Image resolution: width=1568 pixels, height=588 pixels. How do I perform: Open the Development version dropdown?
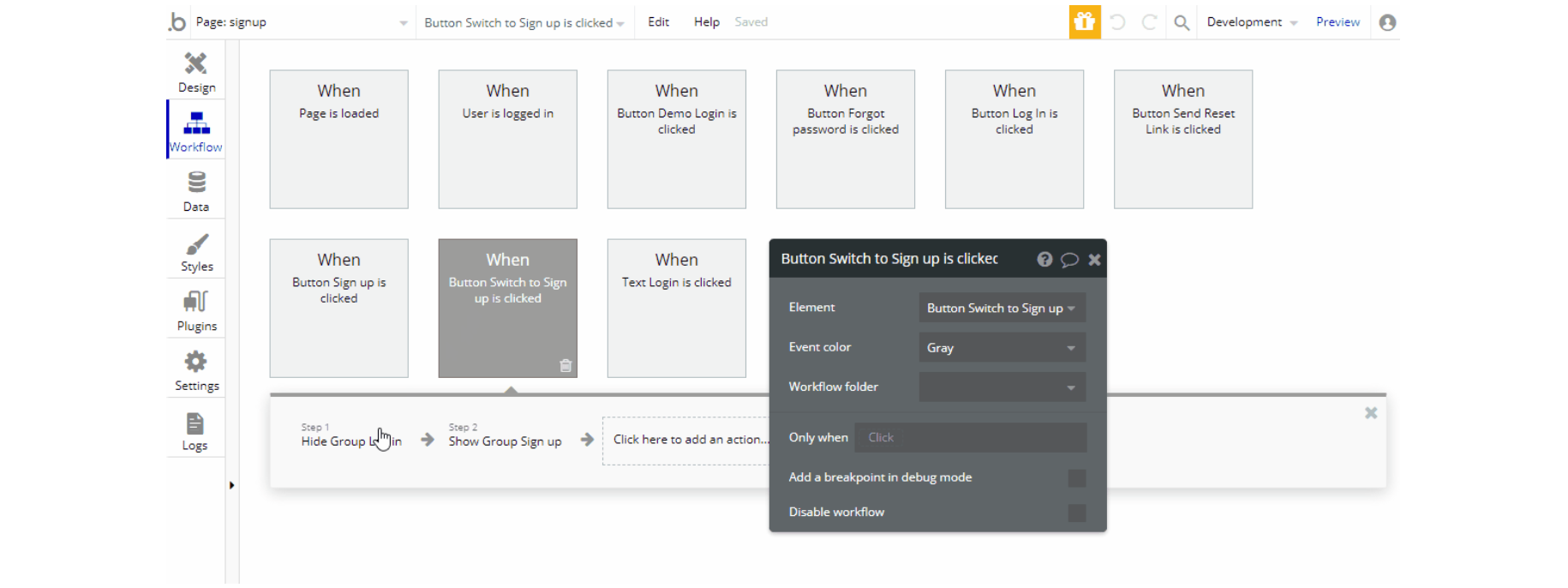(x=1251, y=22)
